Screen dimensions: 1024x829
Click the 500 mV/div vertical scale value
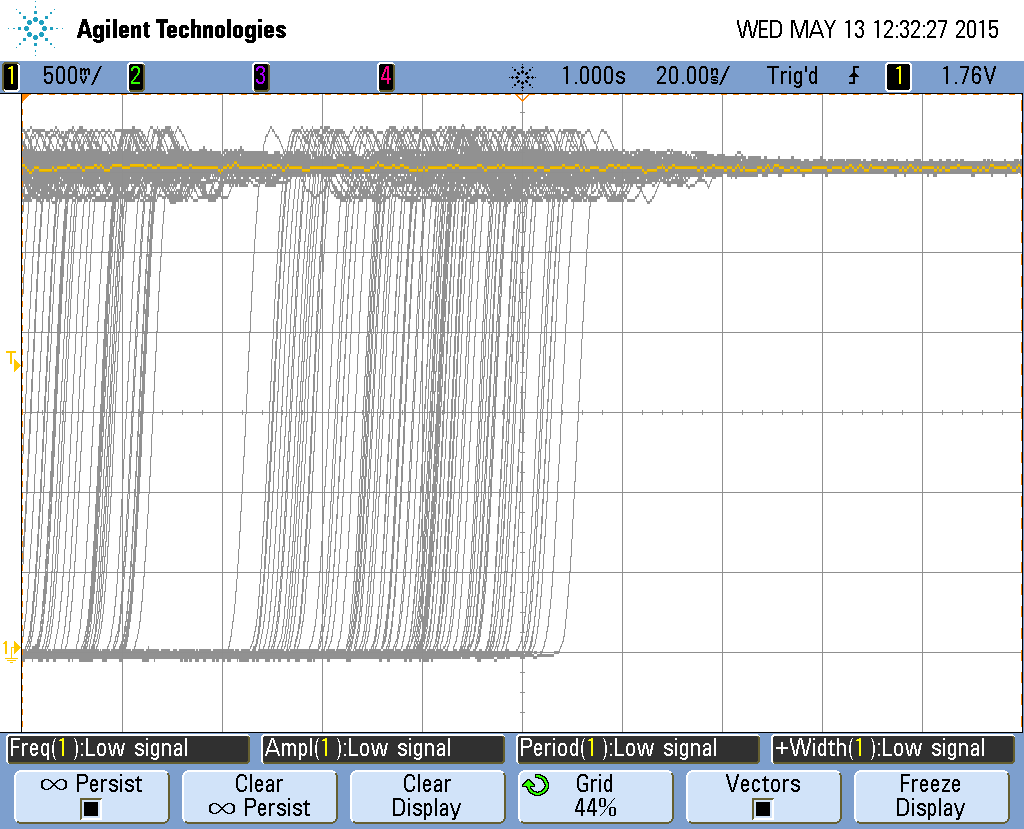coord(72,76)
